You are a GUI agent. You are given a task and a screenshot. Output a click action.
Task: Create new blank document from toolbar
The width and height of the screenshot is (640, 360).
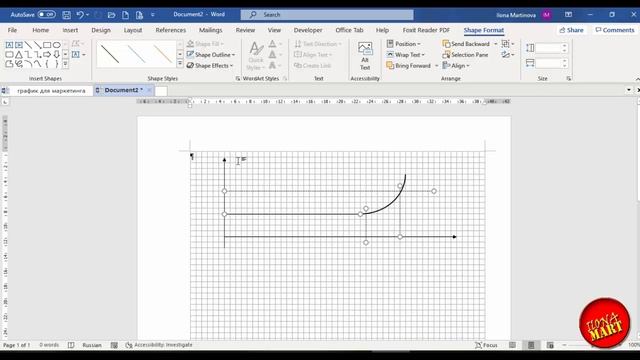tap(126, 15)
